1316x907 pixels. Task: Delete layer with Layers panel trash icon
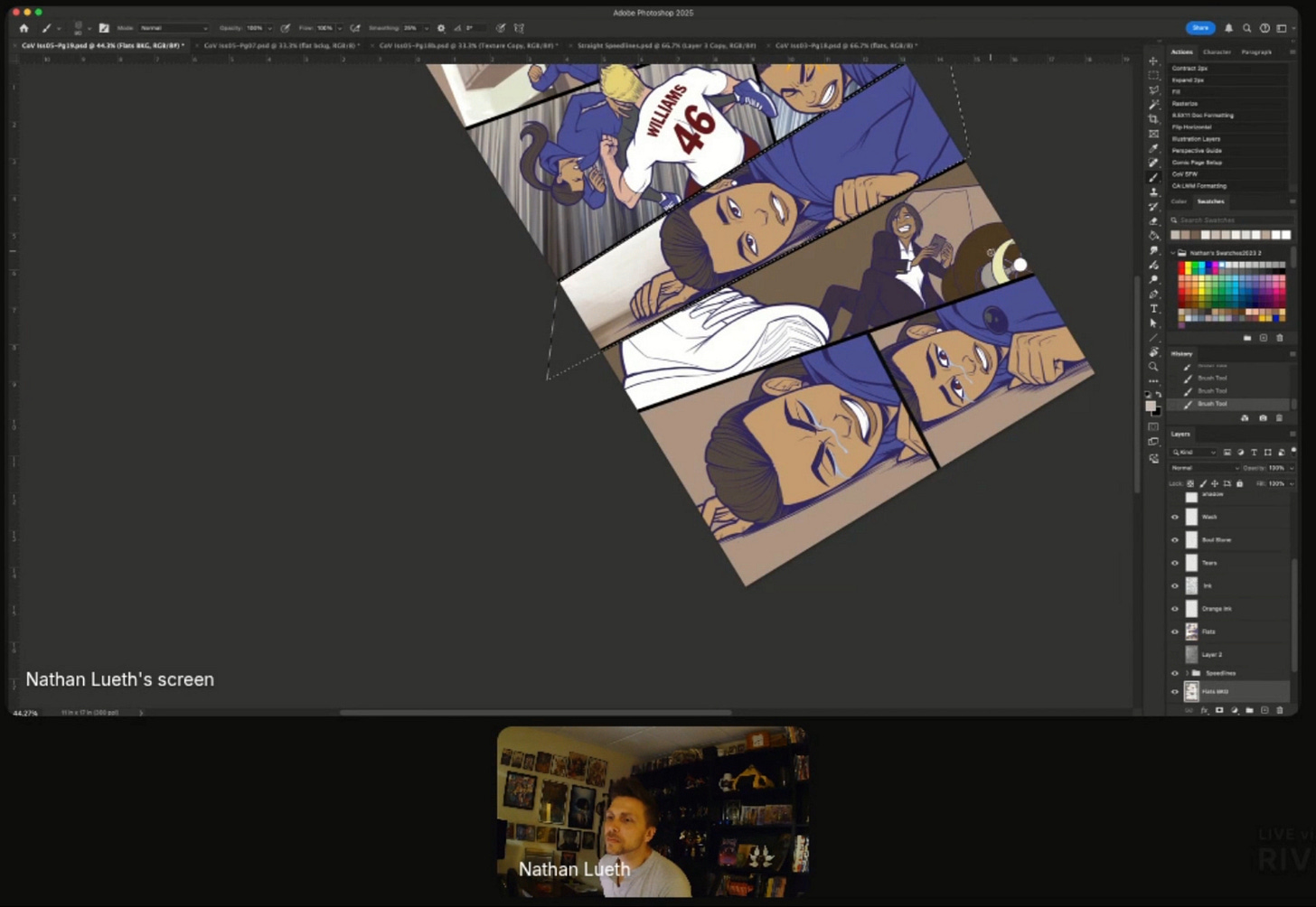(x=1280, y=710)
